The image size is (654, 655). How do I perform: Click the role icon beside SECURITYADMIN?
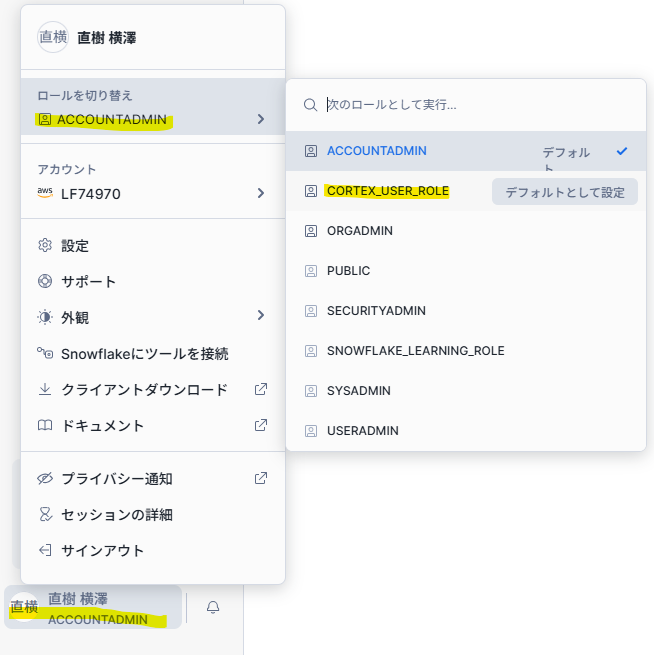[311, 311]
